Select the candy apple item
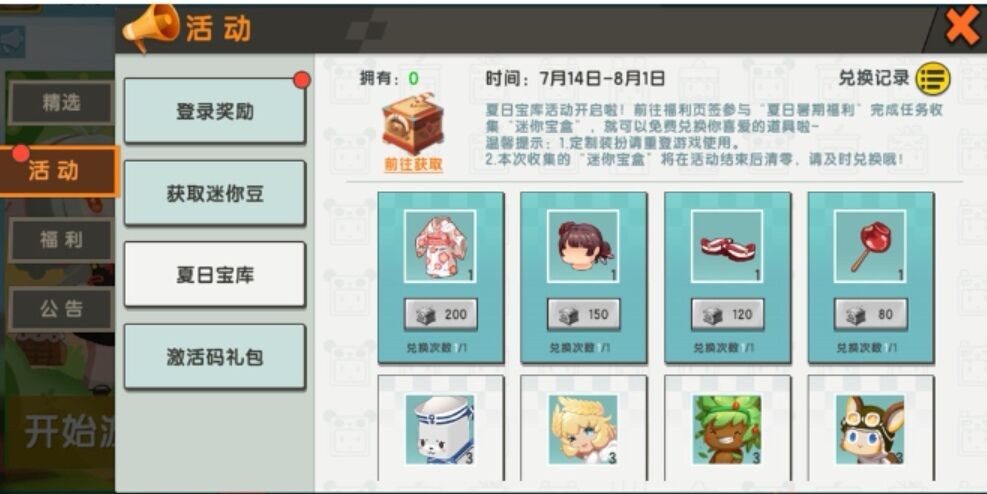The height and width of the screenshot is (494, 987). point(870,246)
